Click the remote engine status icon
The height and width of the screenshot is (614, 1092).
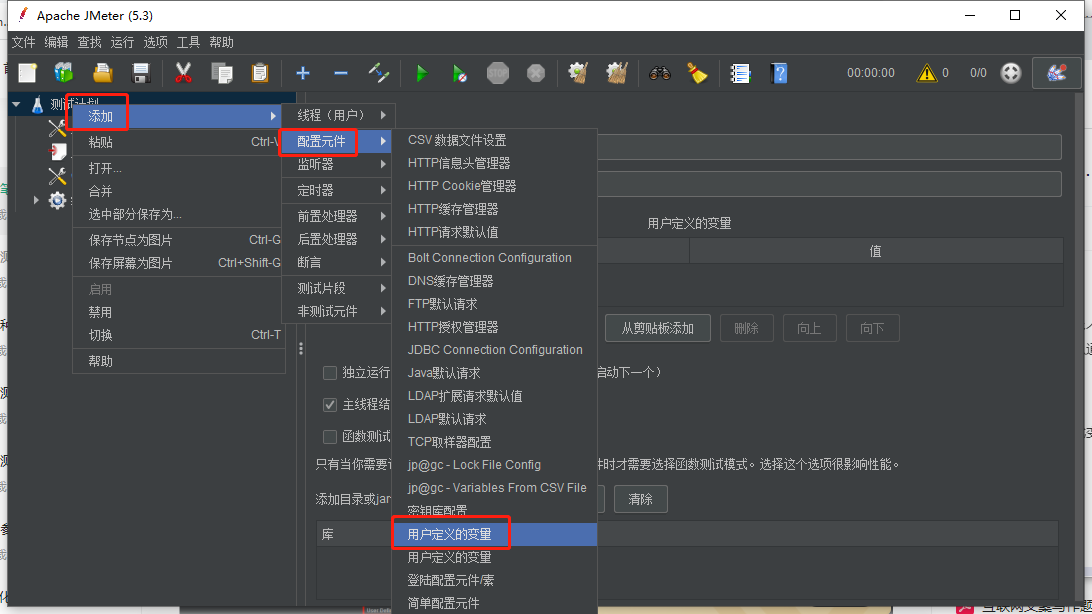(x=1011, y=72)
